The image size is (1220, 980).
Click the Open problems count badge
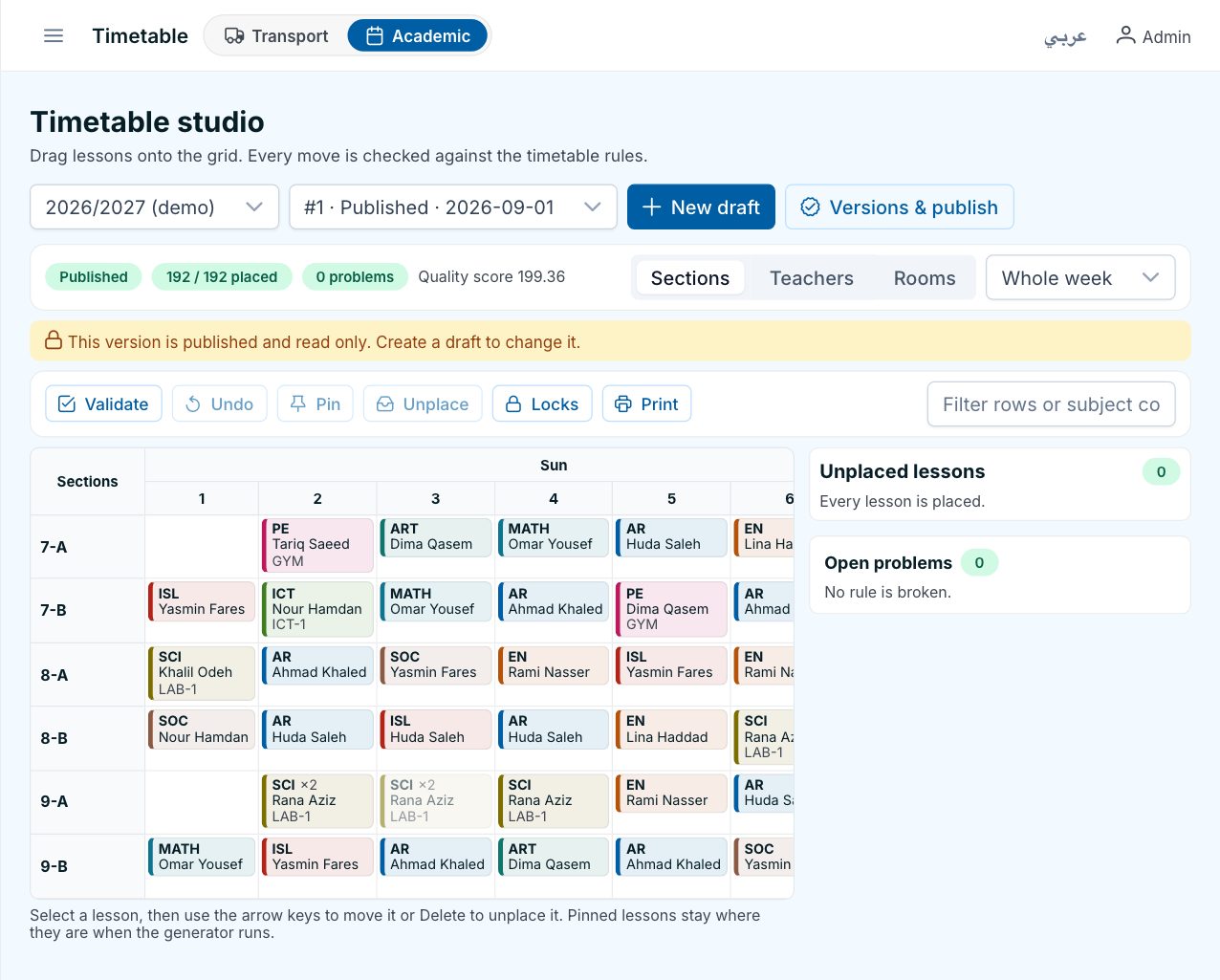(x=979, y=562)
